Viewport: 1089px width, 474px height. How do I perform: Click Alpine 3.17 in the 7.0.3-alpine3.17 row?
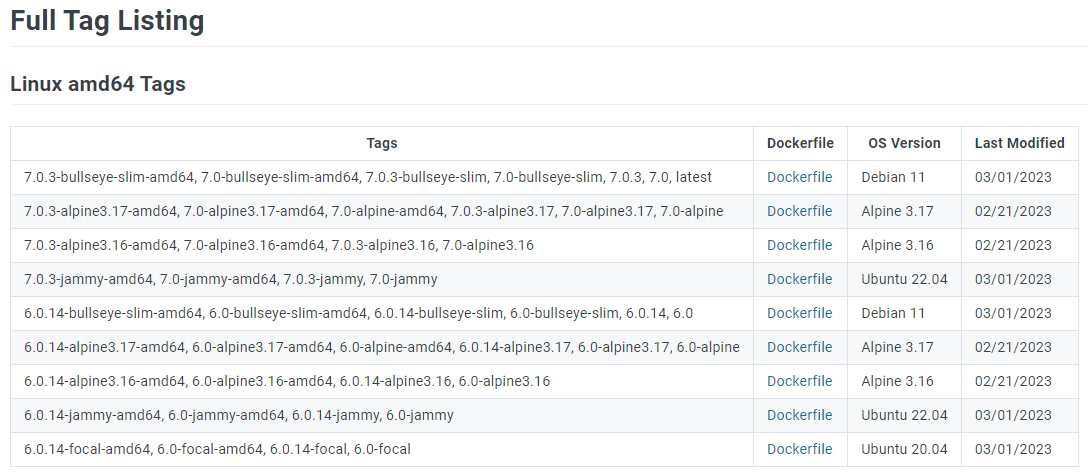pyautogui.click(x=897, y=211)
